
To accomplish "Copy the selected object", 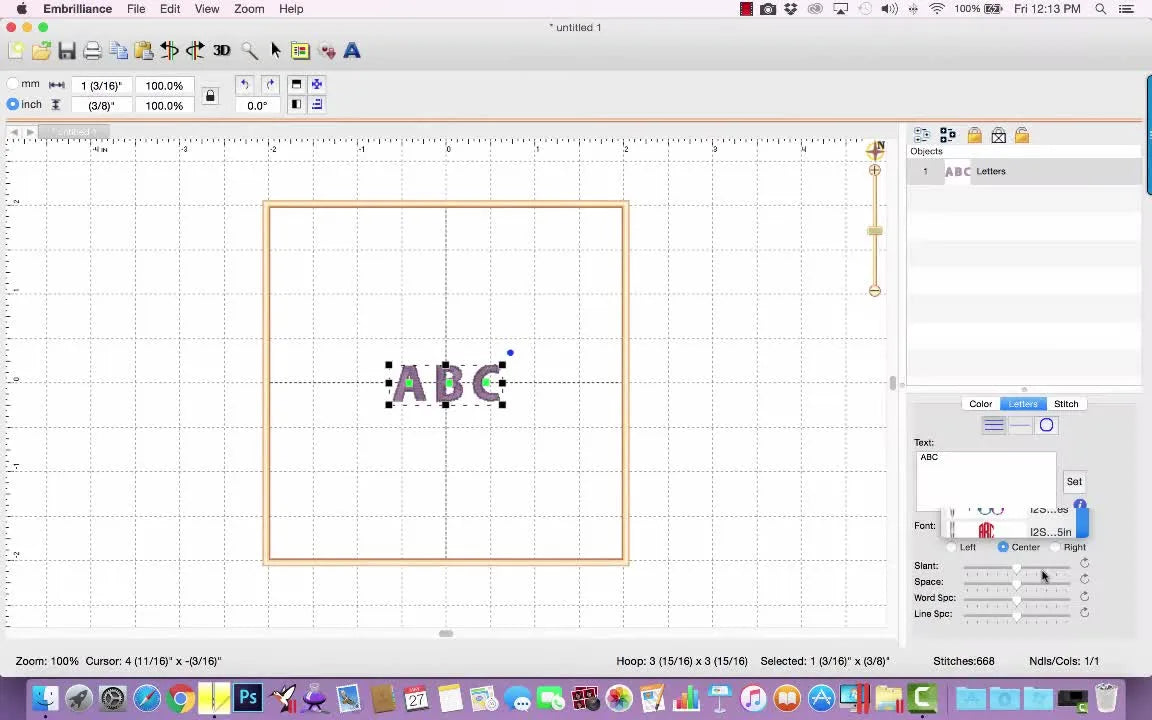I will pyautogui.click(x=118, y=51).
